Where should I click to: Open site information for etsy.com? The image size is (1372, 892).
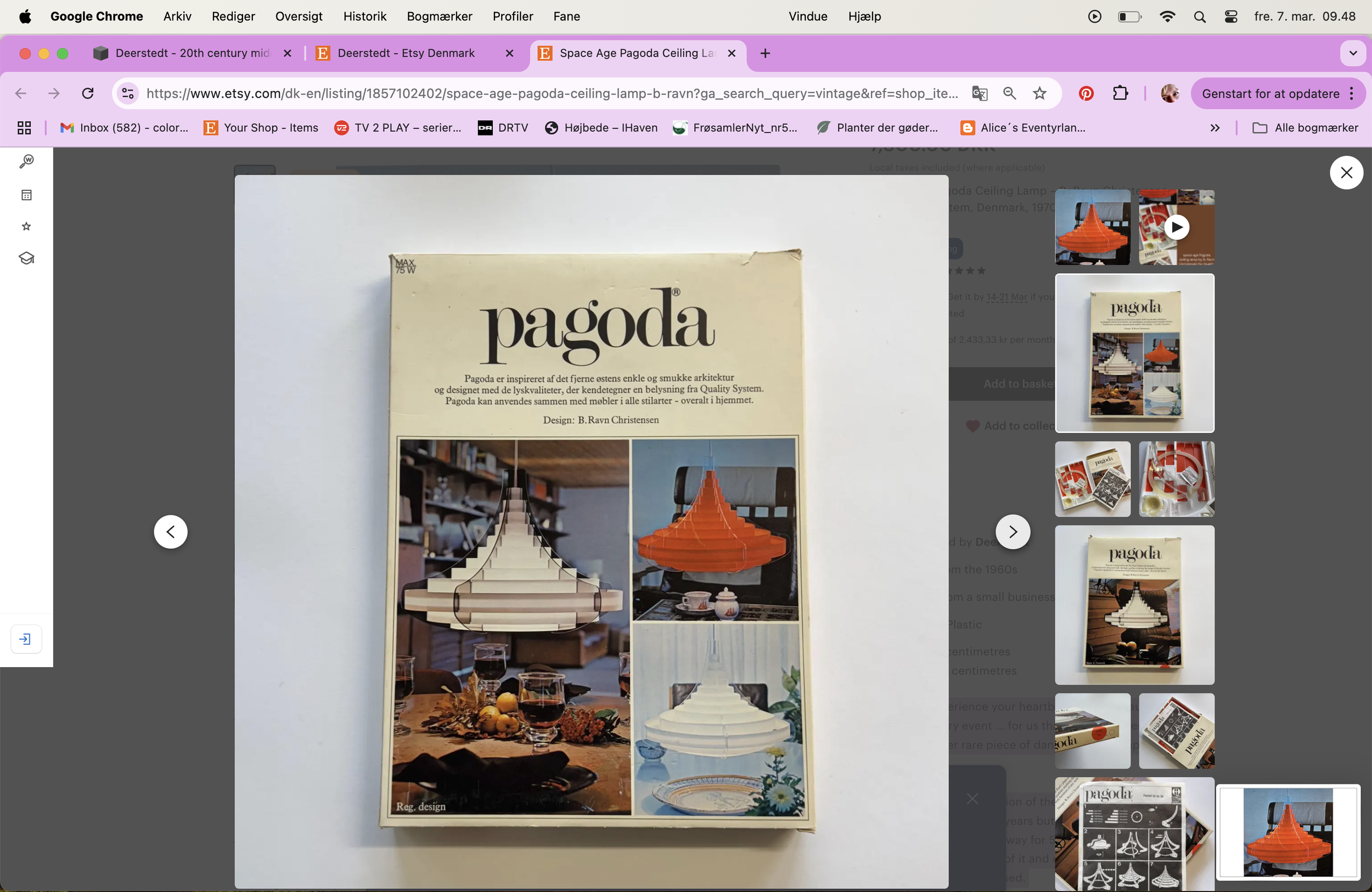pos(128,93)
